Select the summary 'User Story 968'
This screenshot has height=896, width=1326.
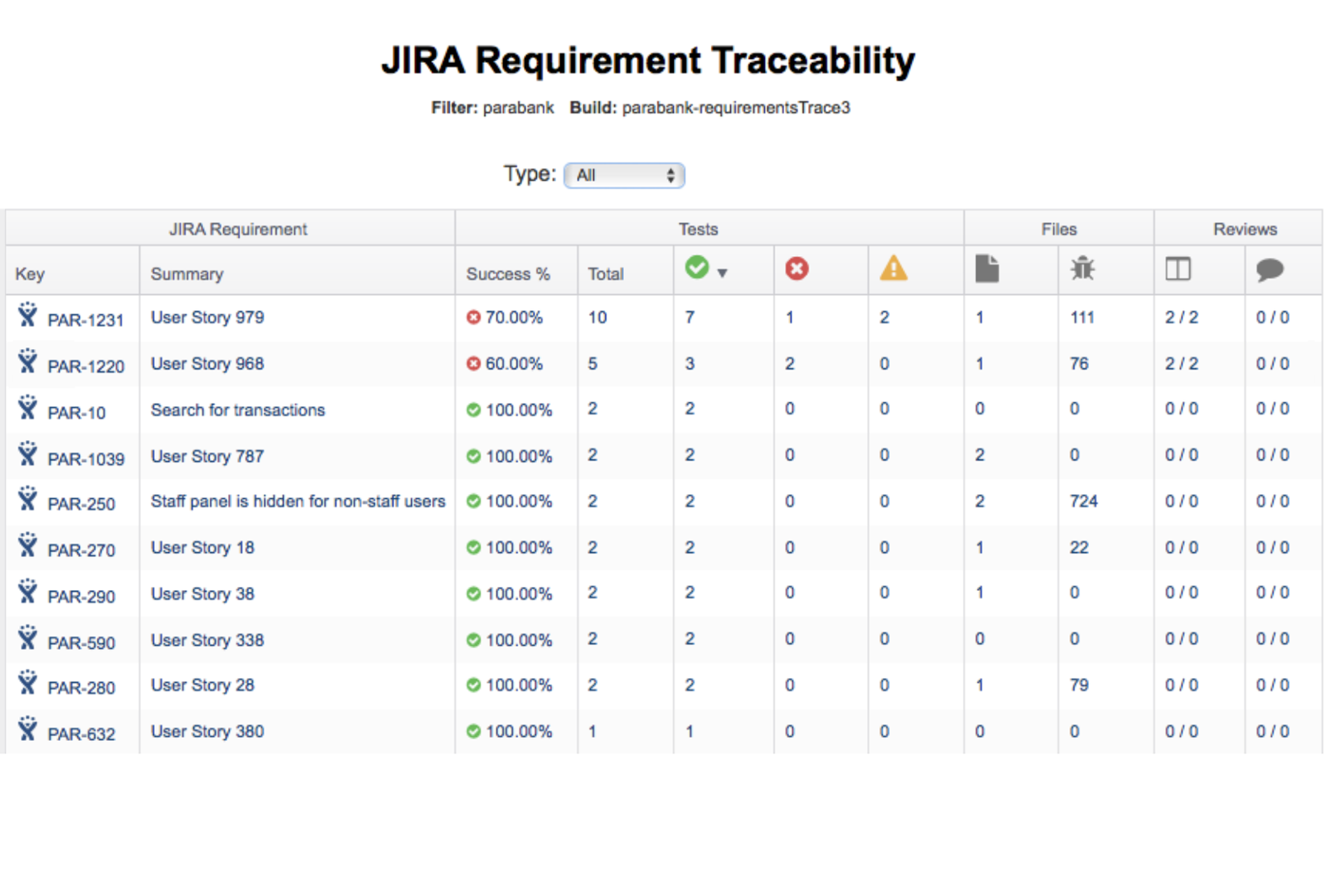click(207, 364)
